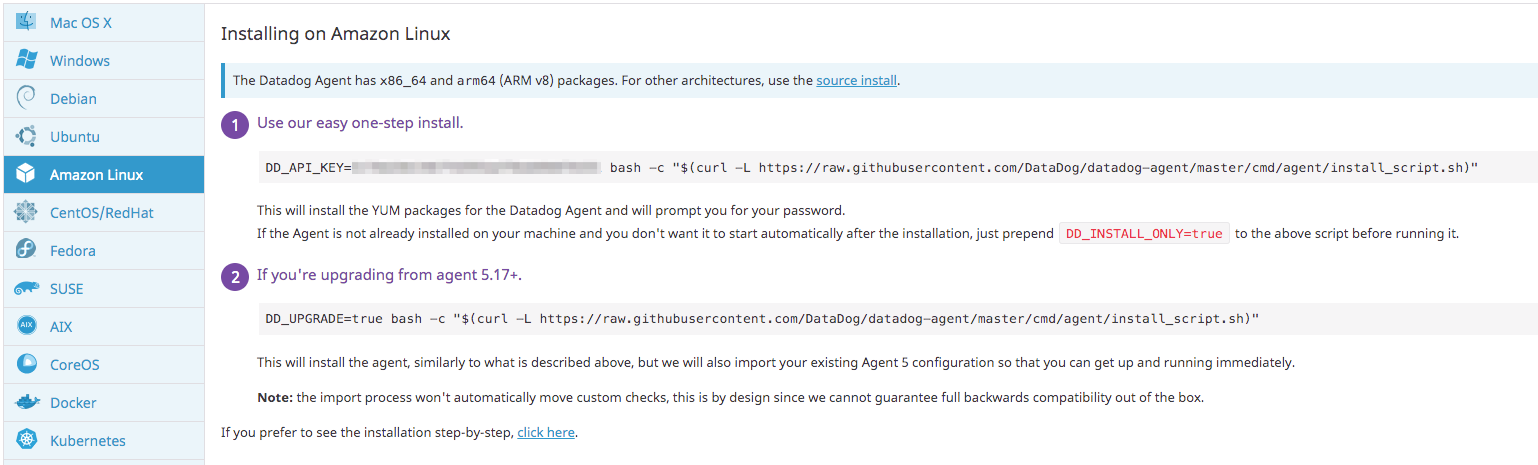
Task: Click the CentOS/RedHat pinwheel icon
Action: point(26,212)
